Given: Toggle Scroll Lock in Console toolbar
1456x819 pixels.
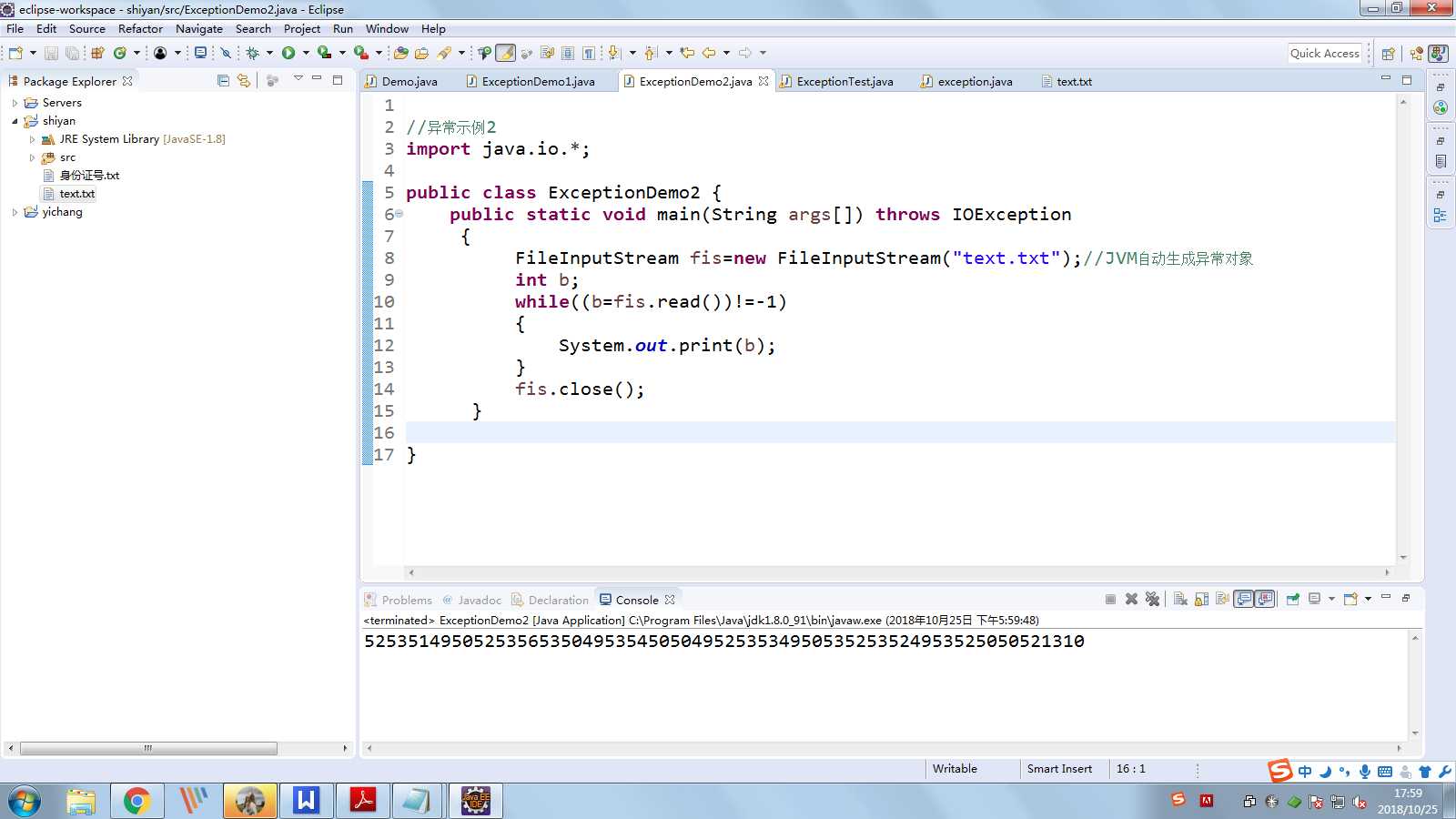Looking at the screenshot, I should 1201,599.
